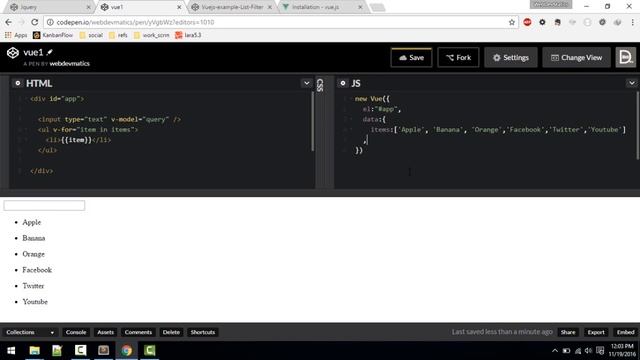Open work_scrm bookmarks folder
640x360 pixels.
(x=151, y=35)
